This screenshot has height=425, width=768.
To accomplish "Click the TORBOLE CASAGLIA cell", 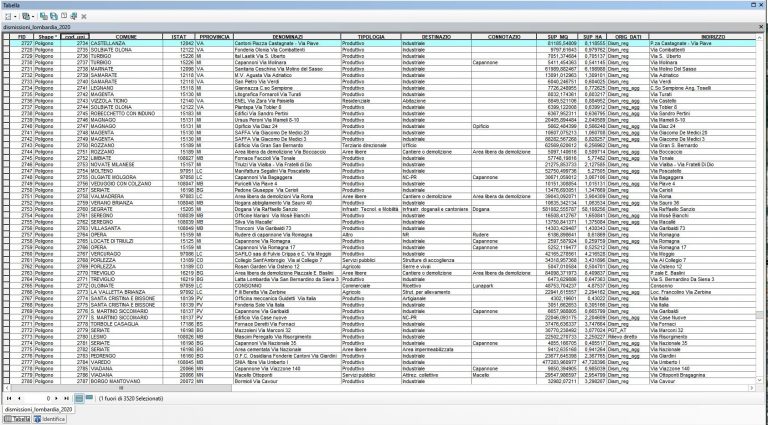I will click(126, 324).
